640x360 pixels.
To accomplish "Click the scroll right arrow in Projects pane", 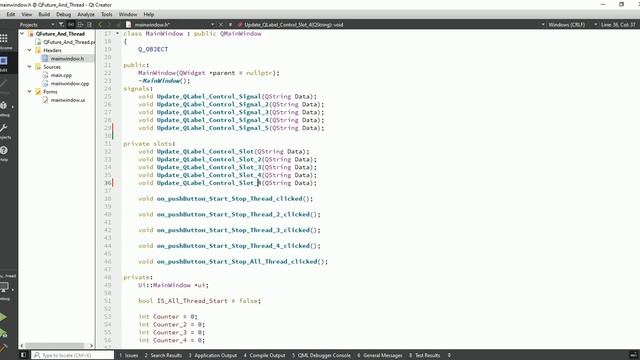I will [91, 345].
